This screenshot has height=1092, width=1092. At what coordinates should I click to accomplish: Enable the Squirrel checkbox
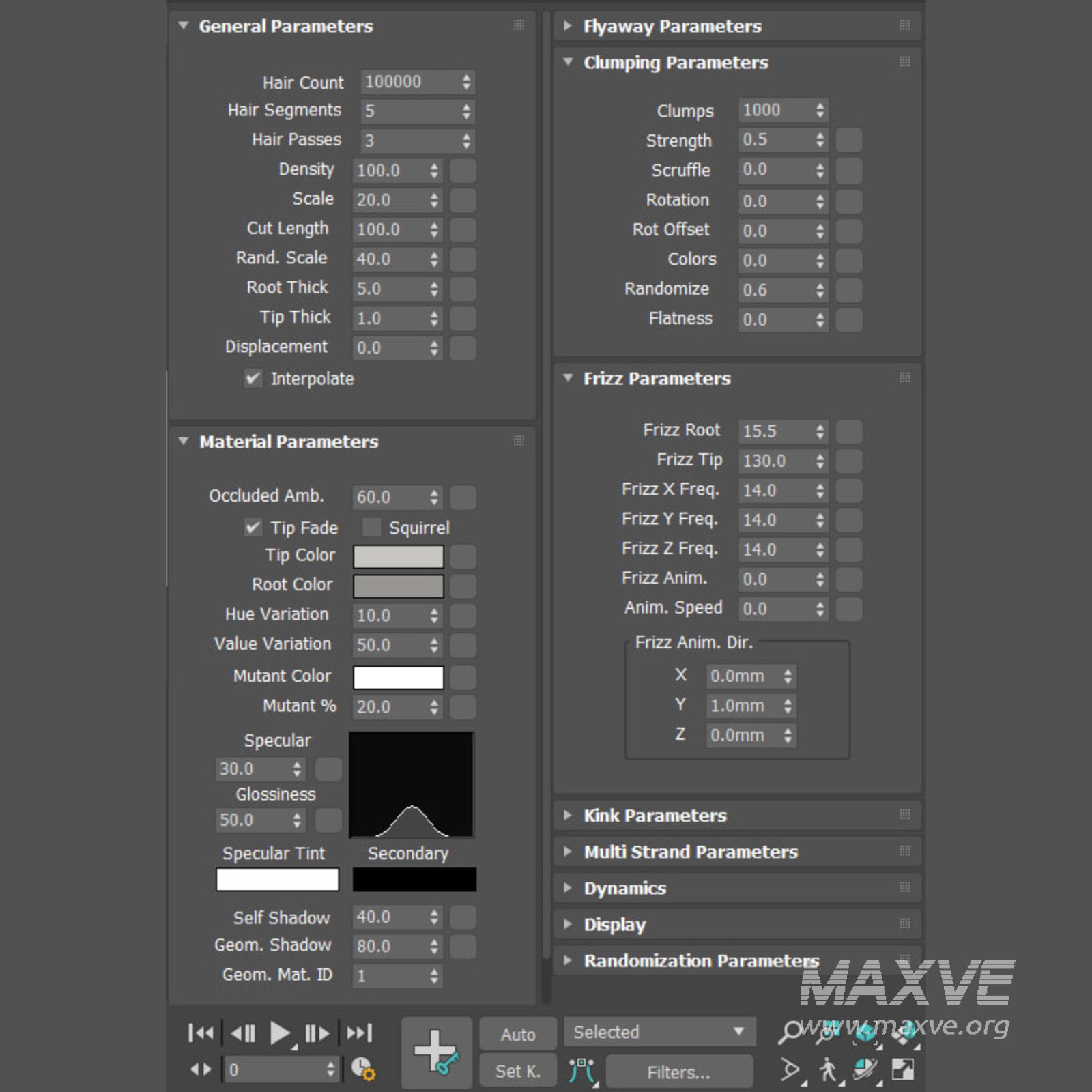click(371, 528)
